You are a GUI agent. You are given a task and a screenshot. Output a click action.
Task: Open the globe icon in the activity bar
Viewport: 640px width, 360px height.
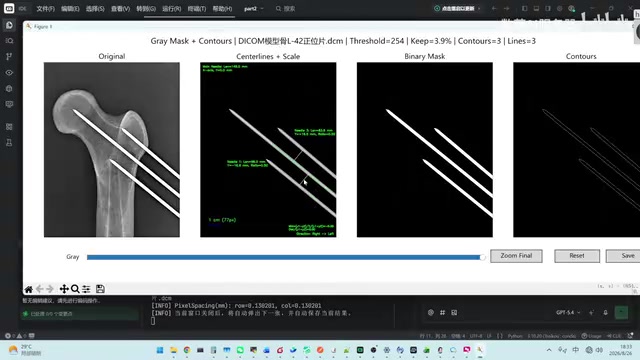pyautogui.click(x=9, y=89)
